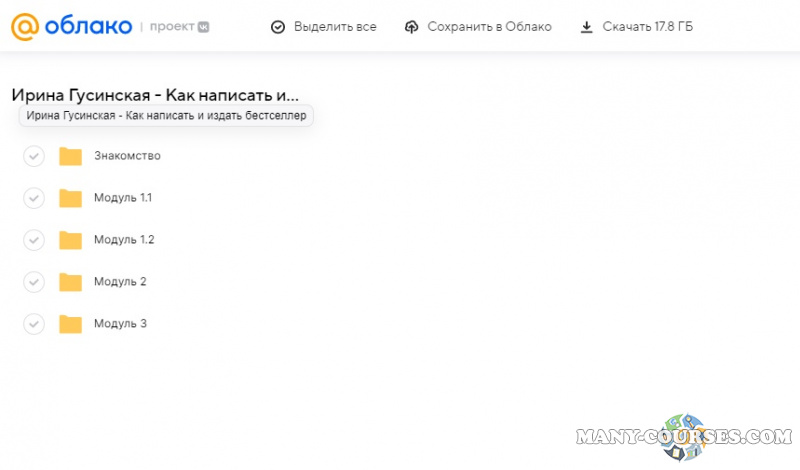Click the VK project badge
The width and height of the screenshot is (800, 470).
[x=203, y=27]
